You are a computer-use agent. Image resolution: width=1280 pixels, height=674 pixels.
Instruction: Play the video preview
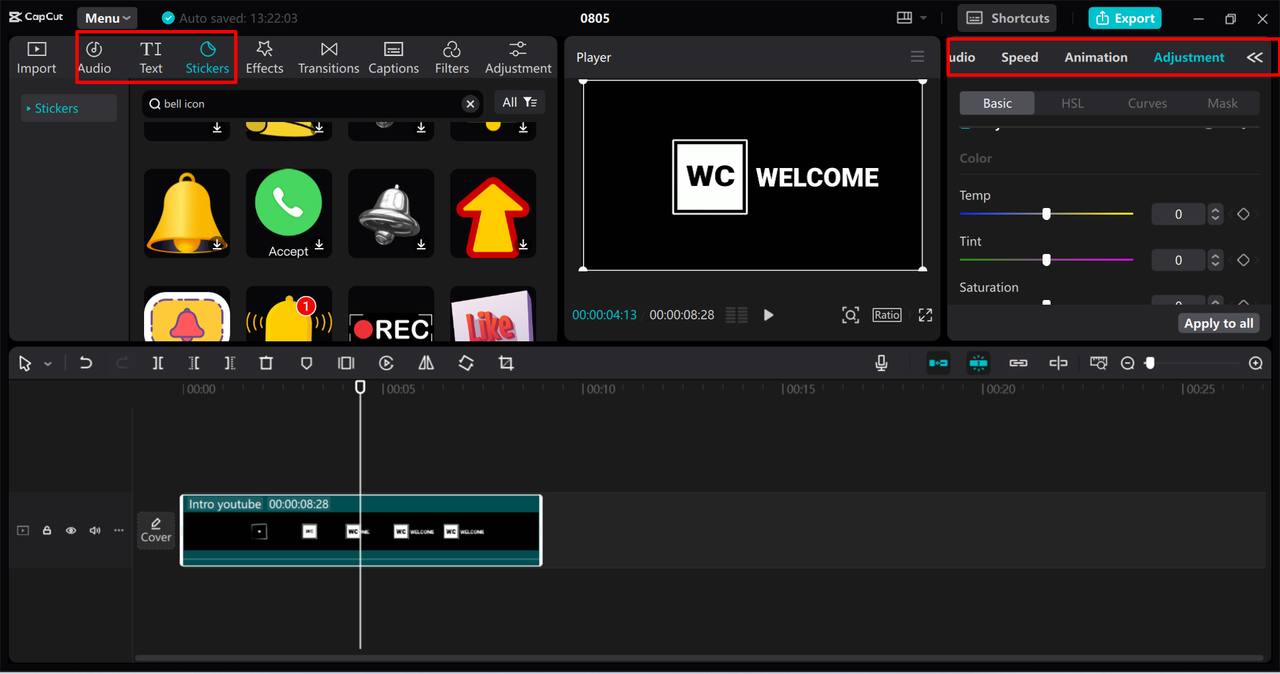click(768, 315)
